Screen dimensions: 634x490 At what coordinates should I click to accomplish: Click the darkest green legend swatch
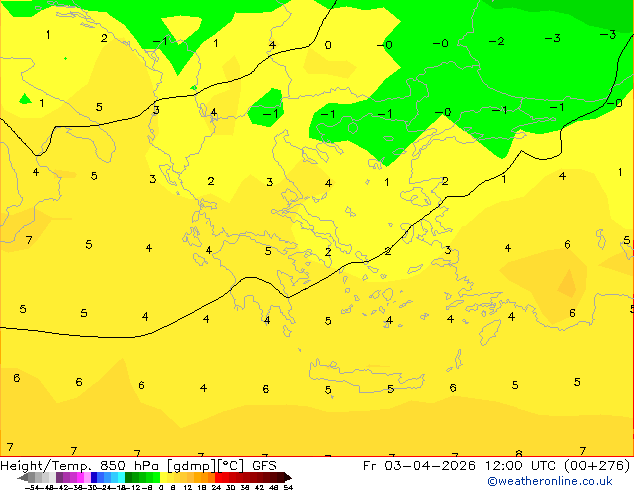coord(129,477)
